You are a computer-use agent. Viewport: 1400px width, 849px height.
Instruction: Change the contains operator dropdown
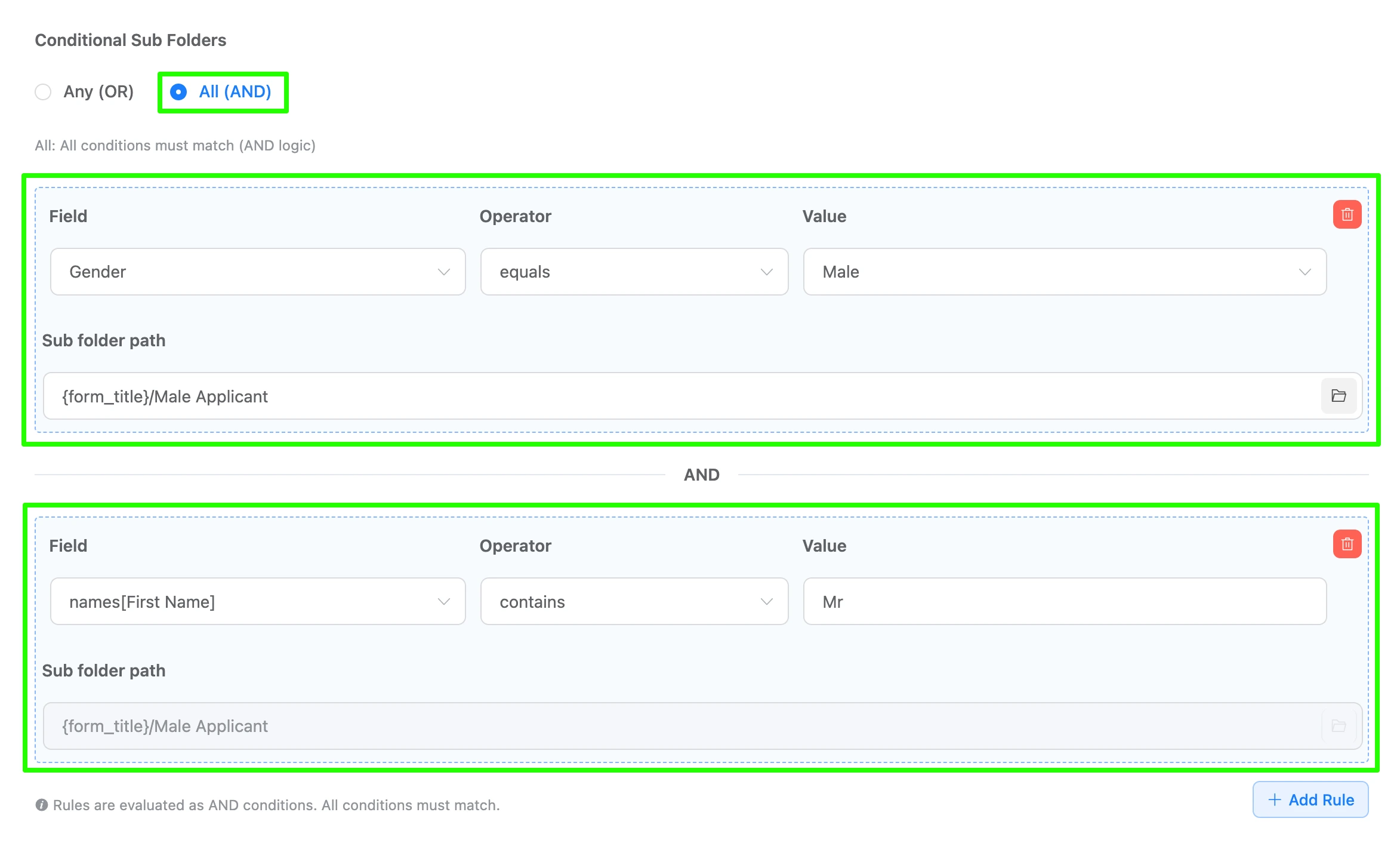coord(634,601)
